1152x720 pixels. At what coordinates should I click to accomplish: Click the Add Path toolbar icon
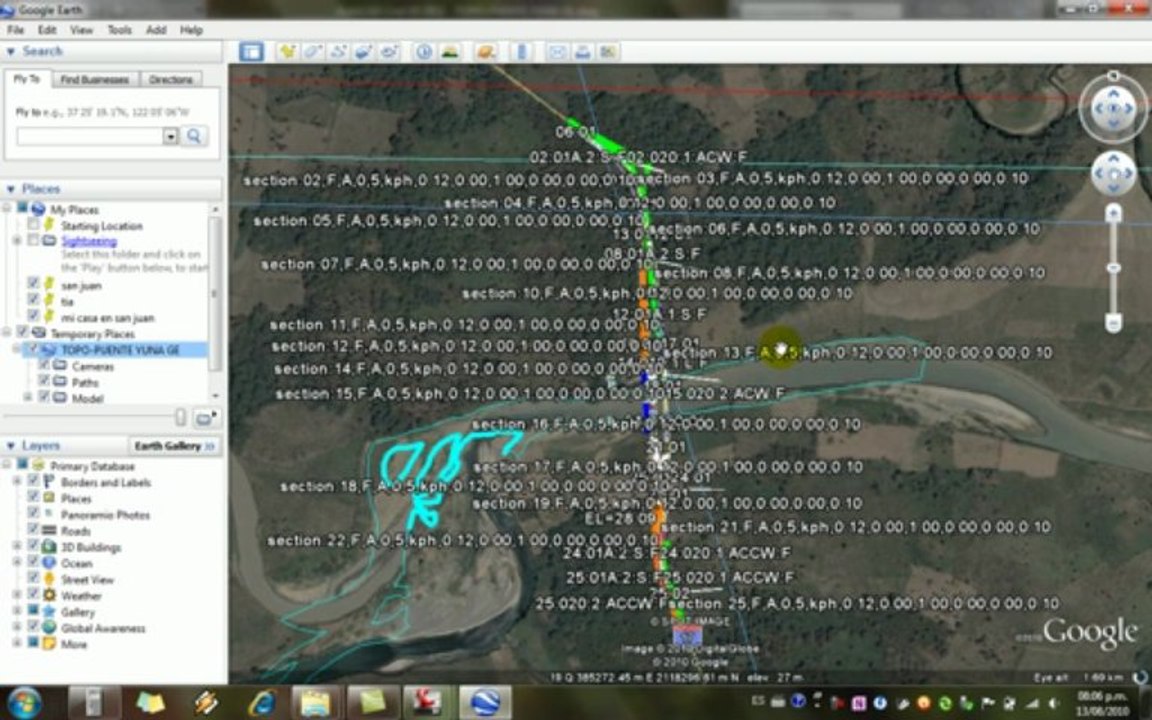338,51
